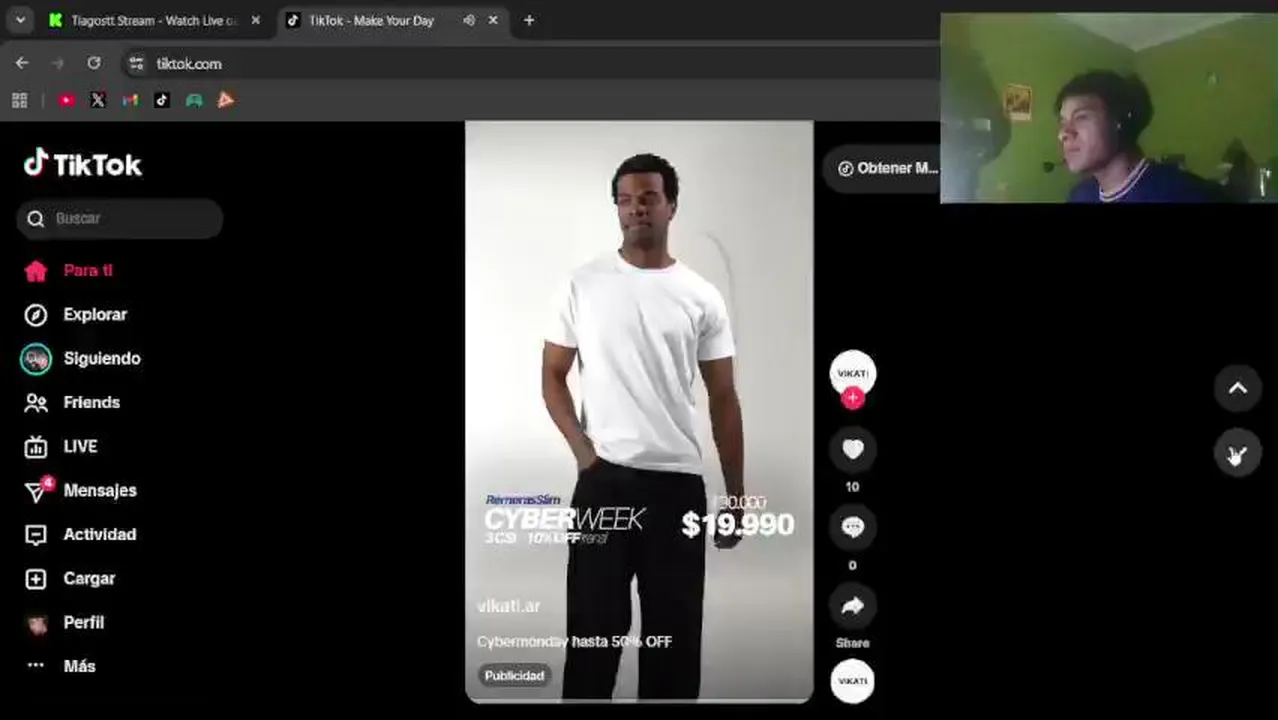This screenshot has height=720, width=1278.
Task: Open the tab search dropdown arrow
Action: click(20, 20)
